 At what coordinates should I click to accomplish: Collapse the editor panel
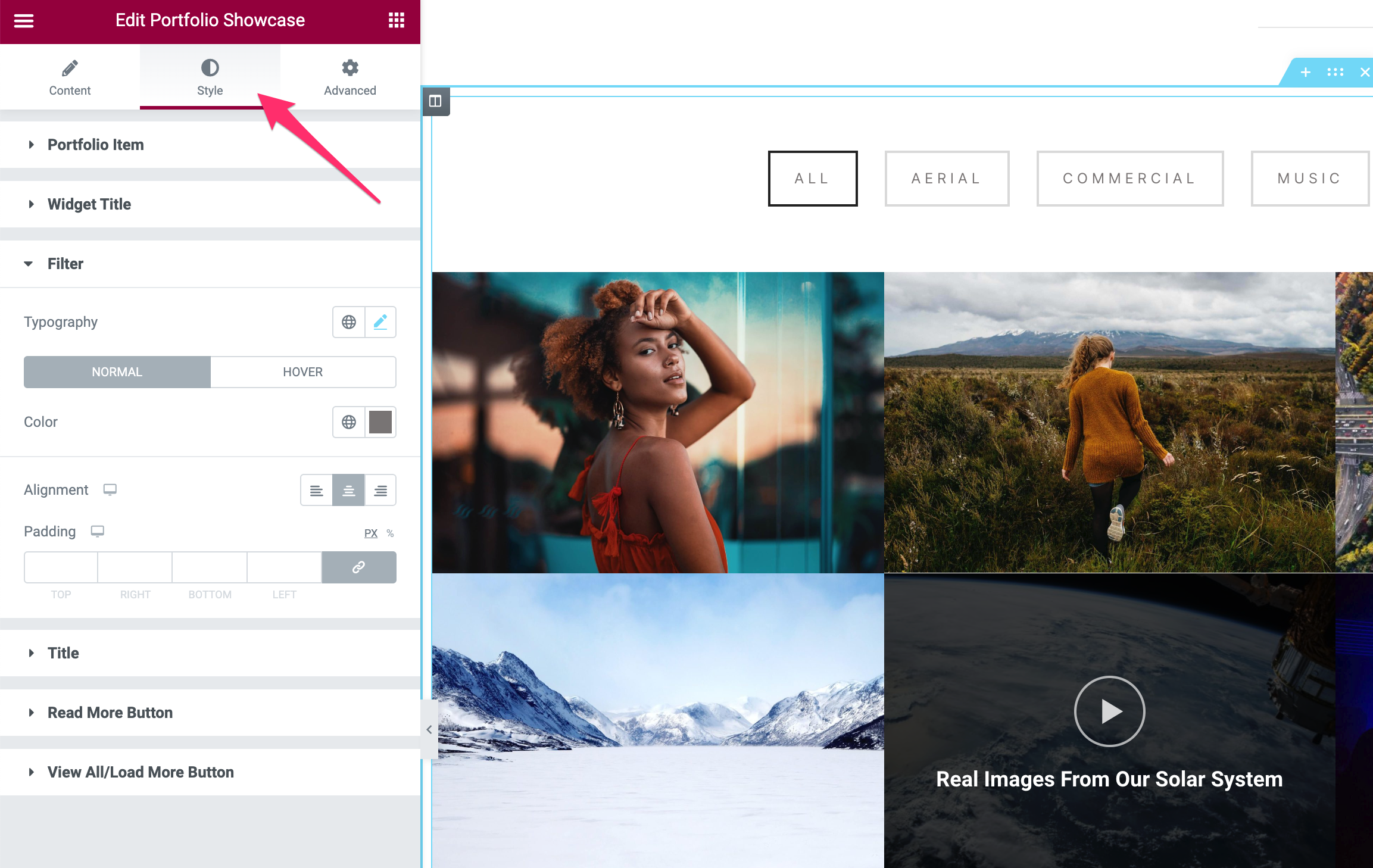[x=429, y=729]
